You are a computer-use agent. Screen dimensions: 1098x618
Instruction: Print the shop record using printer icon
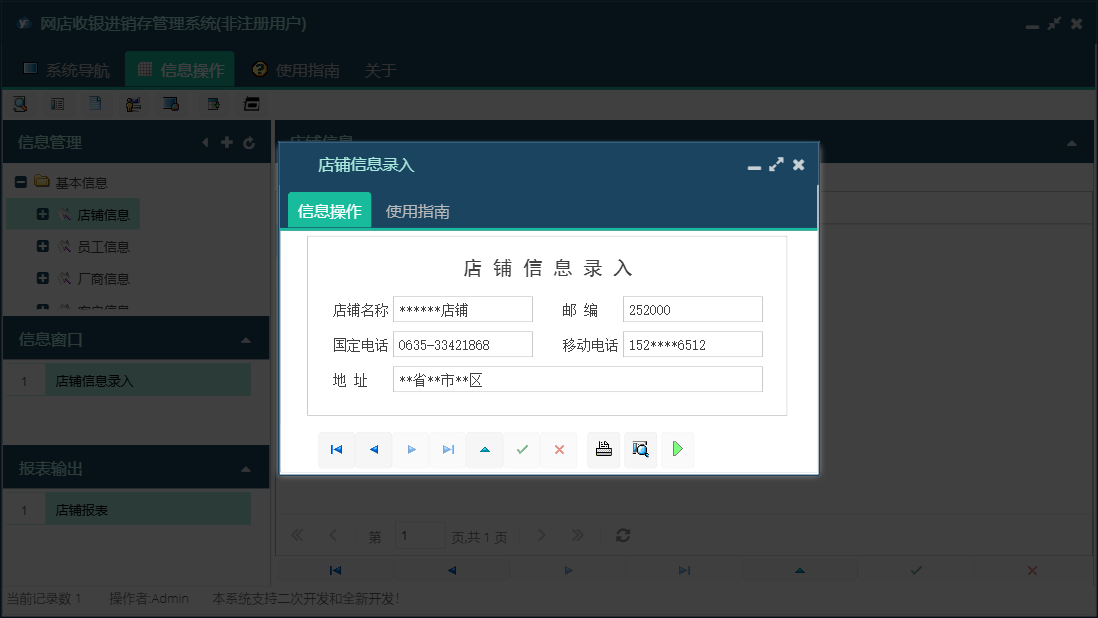(603, 449)
